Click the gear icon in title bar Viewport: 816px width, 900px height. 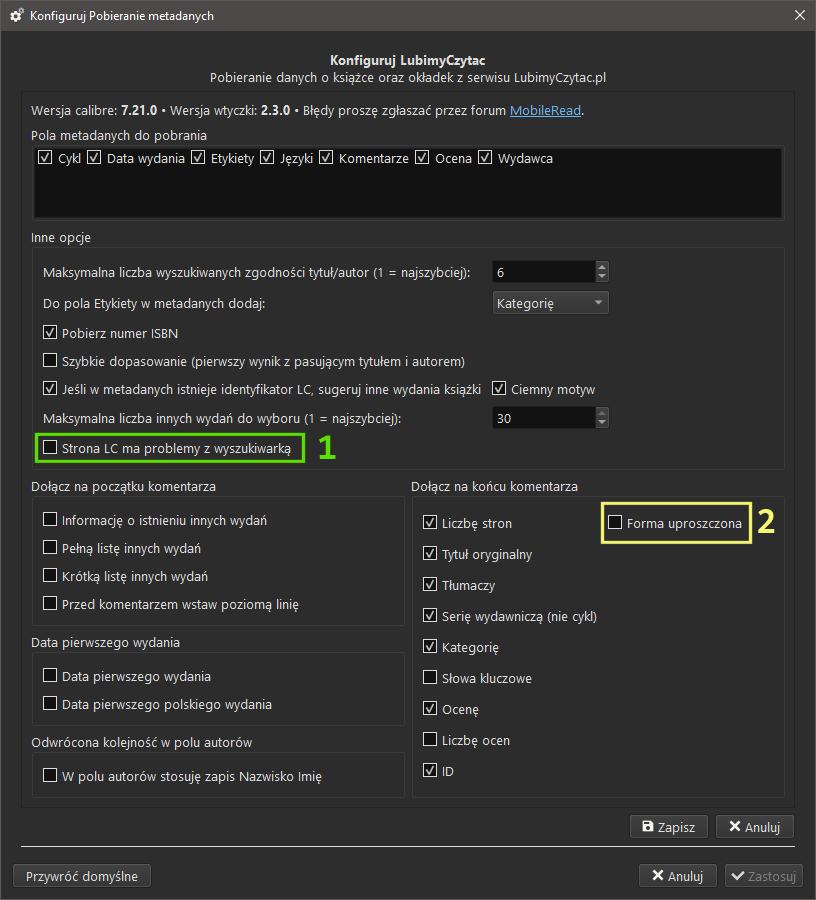[16, 16]
